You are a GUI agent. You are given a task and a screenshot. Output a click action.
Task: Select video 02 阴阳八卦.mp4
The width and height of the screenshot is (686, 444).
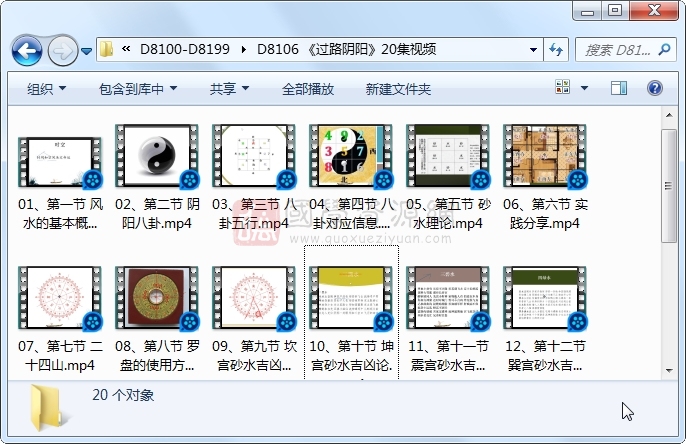(x=156, y=157)
